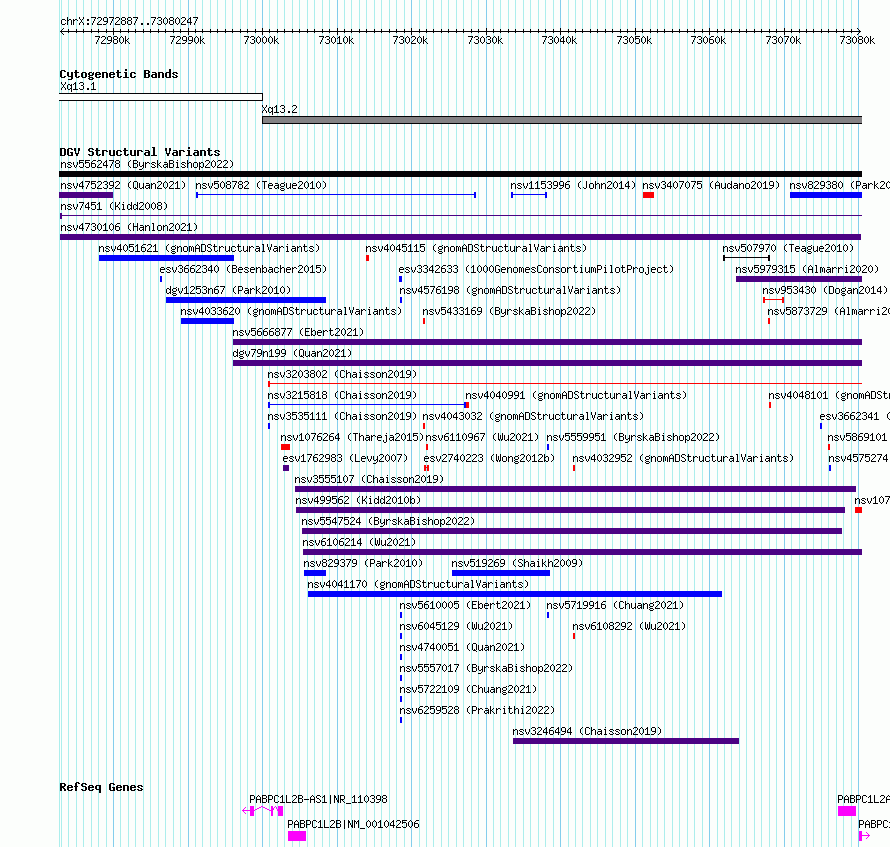Click the Xq13.1 cytogenetic band box
Viewport: 890px width, 847px height.
pyautogui.click(x=161, y=97)
